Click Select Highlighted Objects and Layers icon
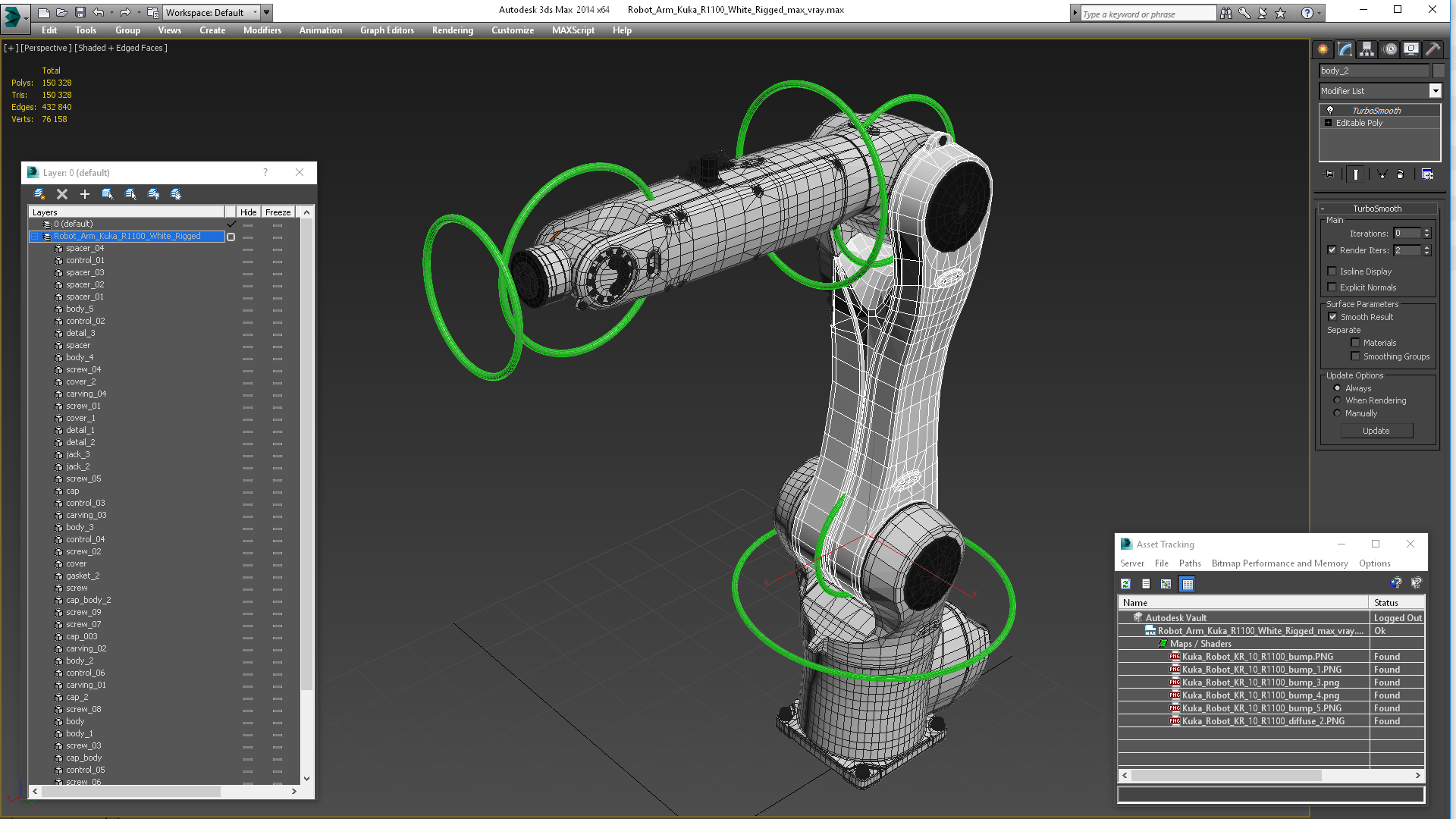This screenshot has width=1456, height=819. 108,194
